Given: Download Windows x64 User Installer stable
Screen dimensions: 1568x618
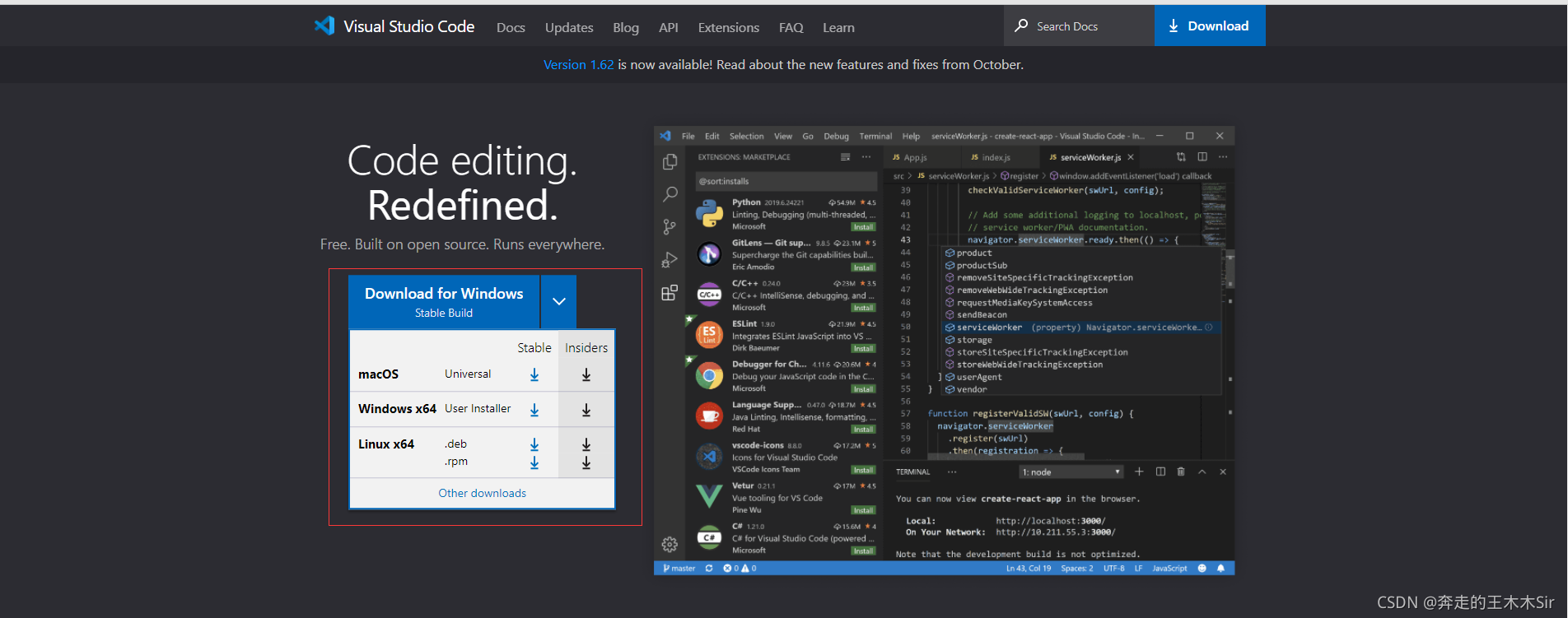Looking at the screenshot, I should 534,409.
